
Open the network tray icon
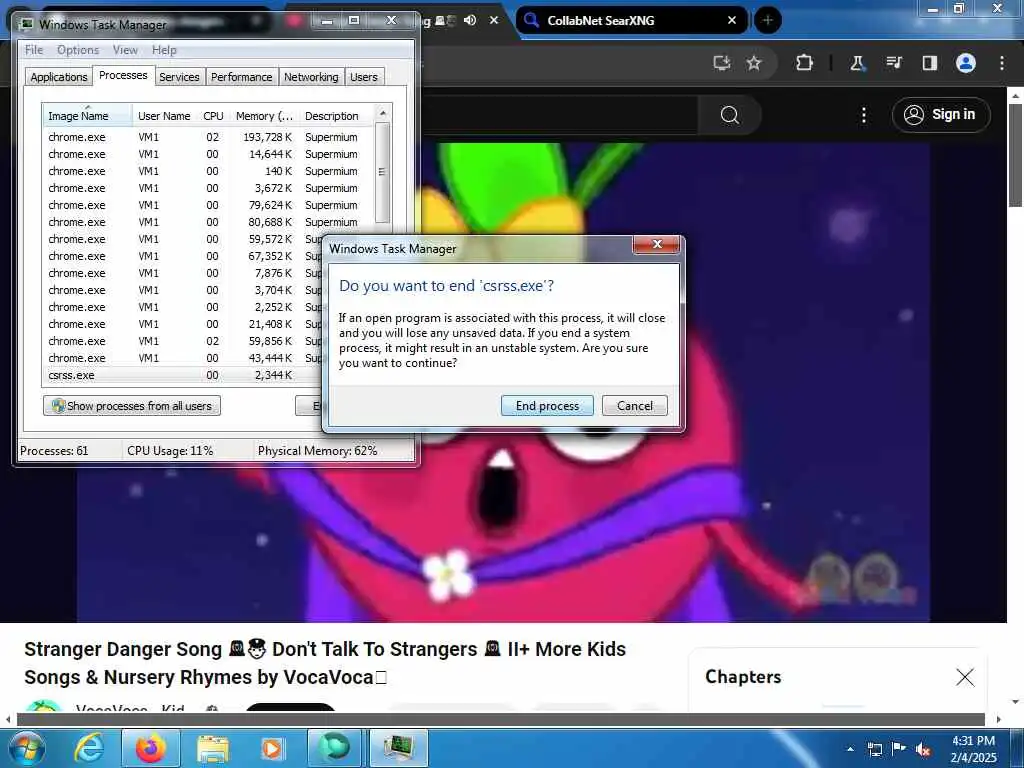874,749
